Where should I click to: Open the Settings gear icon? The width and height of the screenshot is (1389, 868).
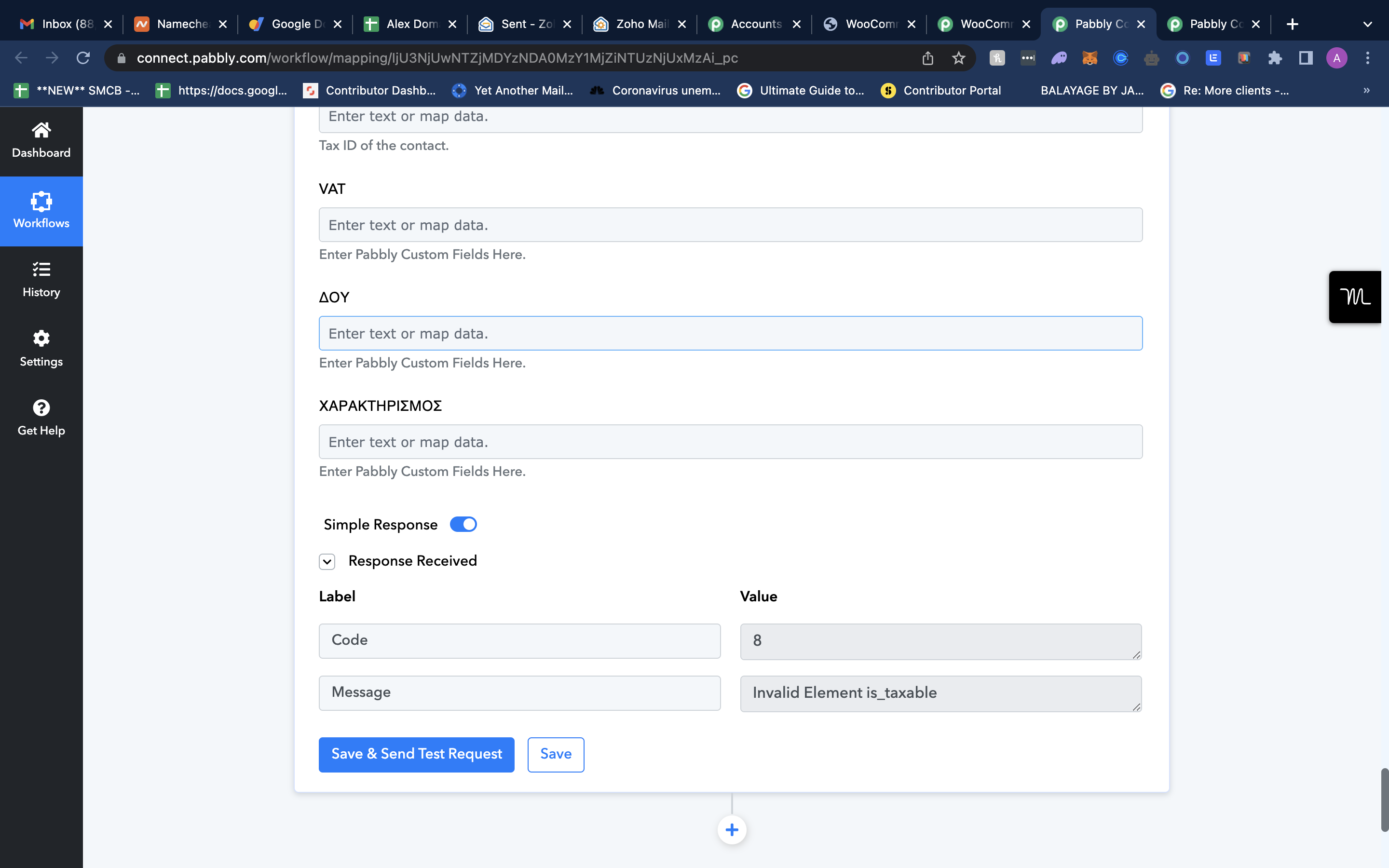41,338
